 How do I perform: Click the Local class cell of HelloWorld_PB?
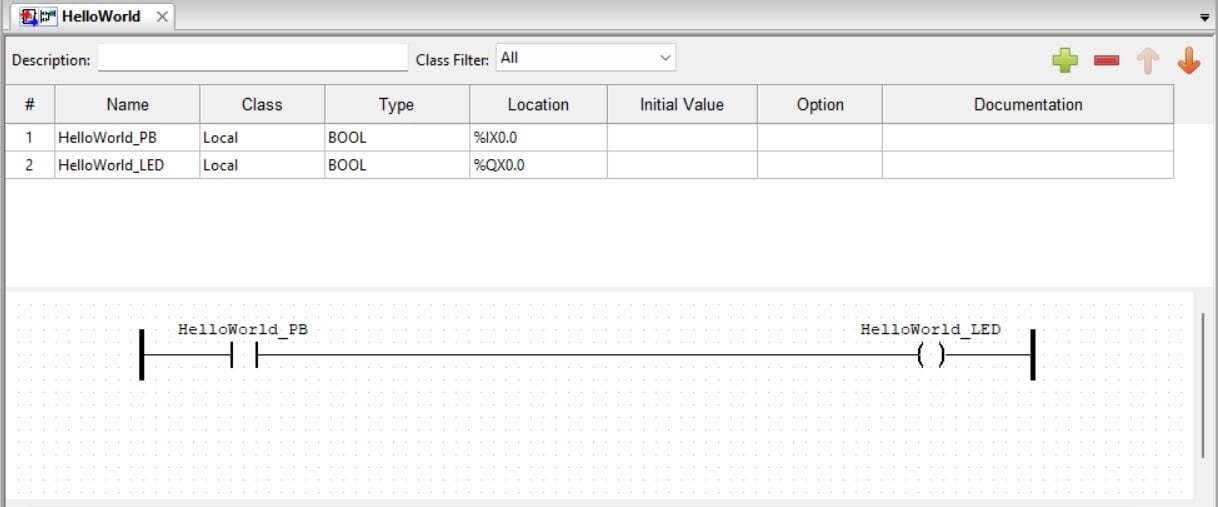262,138
